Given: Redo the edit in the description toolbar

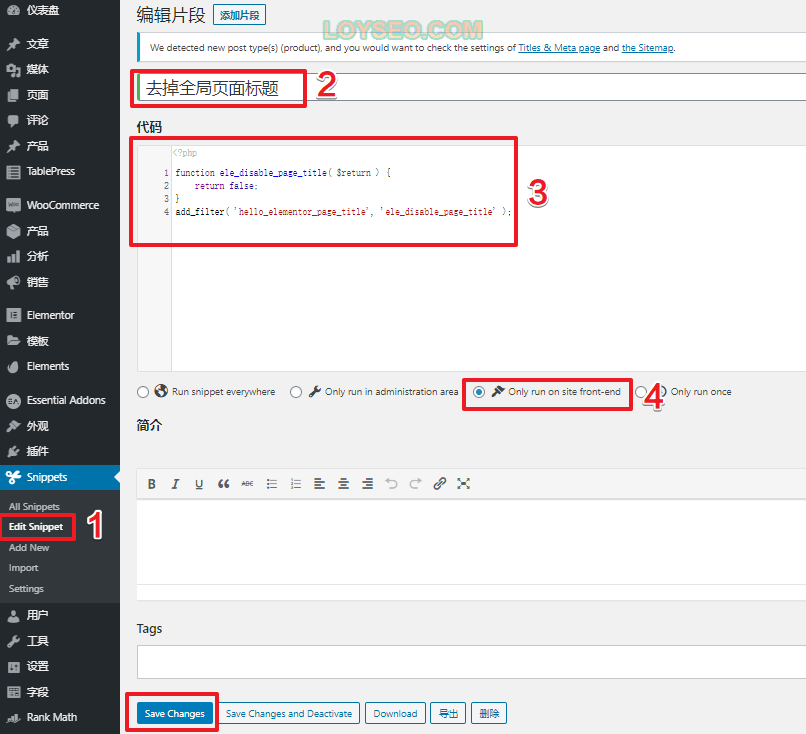Looking at the screenshot, I should point(415,484).
